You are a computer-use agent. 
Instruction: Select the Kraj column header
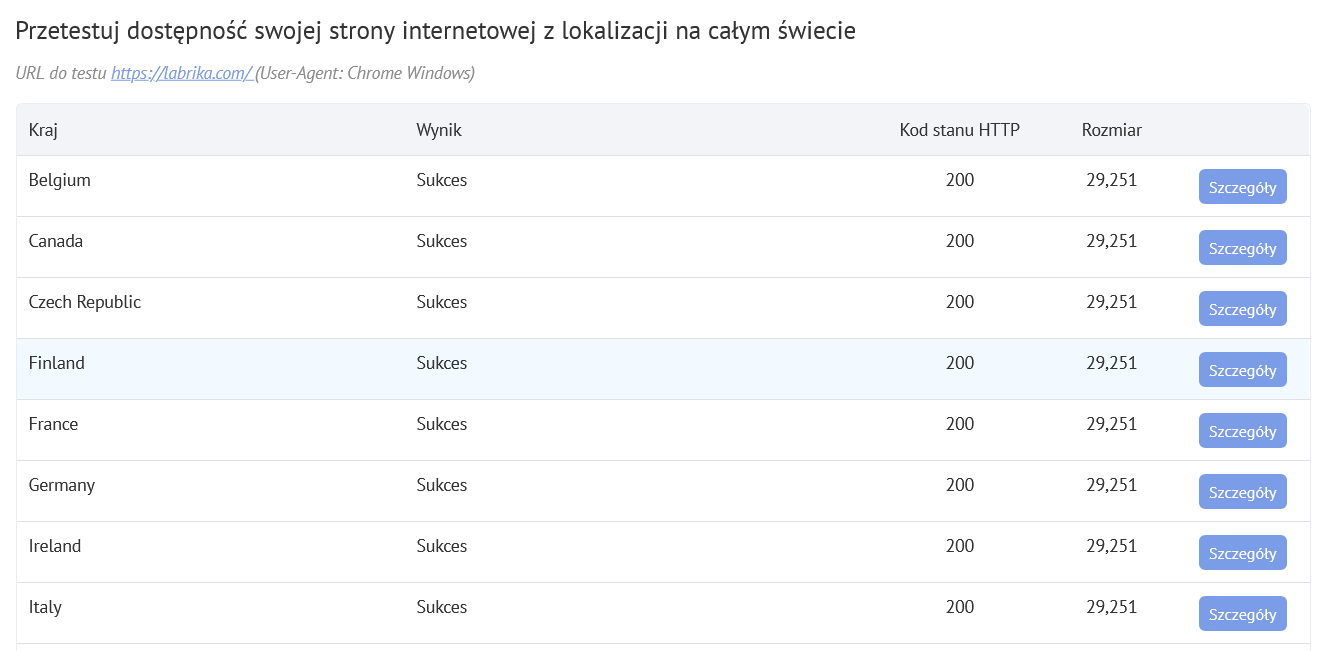tap(43, 129)
